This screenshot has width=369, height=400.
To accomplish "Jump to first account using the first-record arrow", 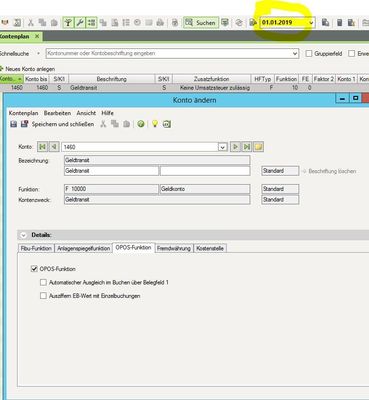I will [42, 147].
